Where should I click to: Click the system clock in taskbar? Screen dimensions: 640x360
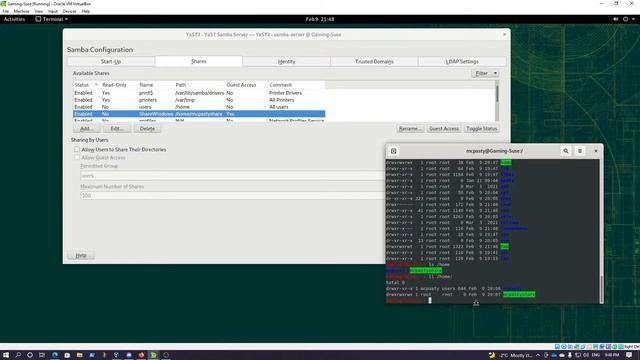point(612,355)
